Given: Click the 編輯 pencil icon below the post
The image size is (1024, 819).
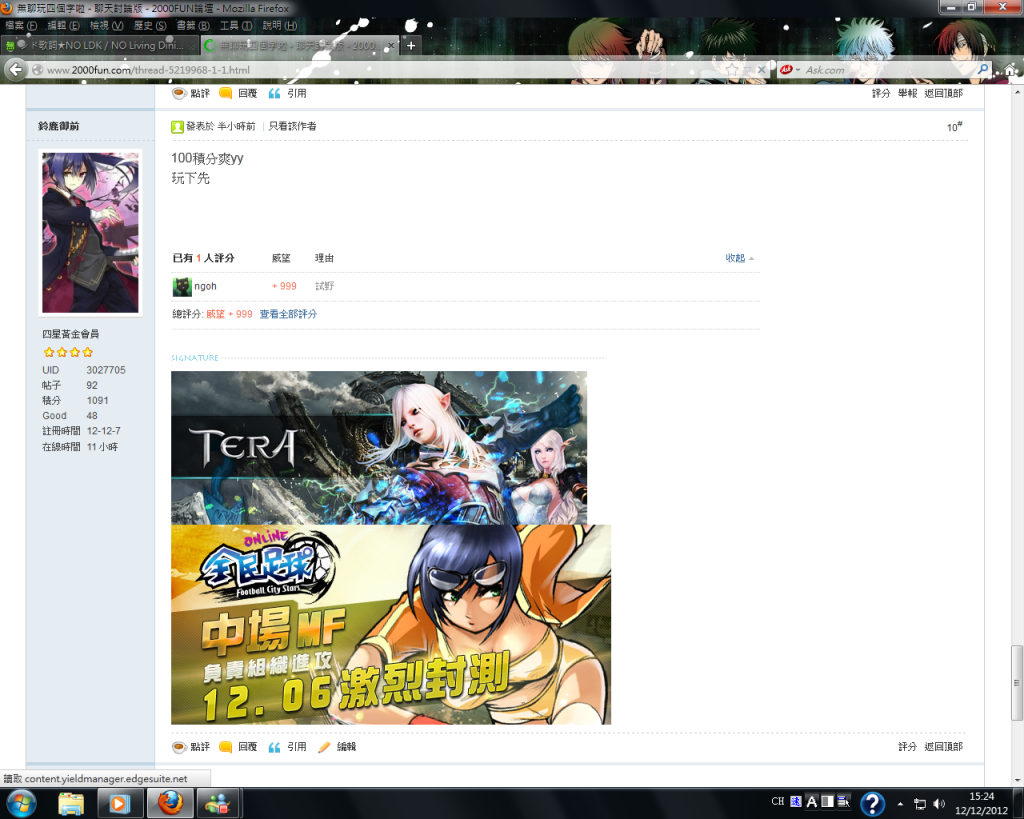Looking at the screenshot, I should pos(324,747).
